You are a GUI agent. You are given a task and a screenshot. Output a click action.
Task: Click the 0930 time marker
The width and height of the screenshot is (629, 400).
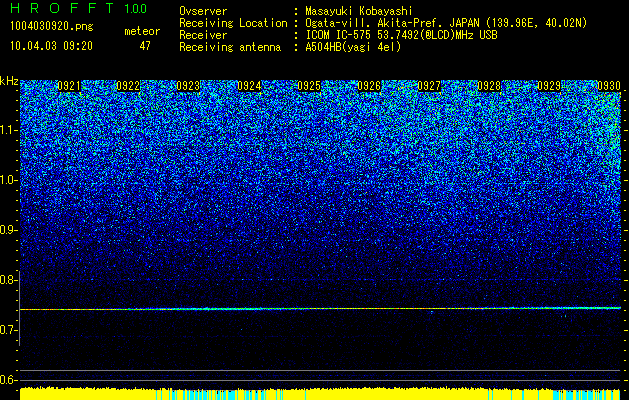pyautogui.click(x=609, y=86)
